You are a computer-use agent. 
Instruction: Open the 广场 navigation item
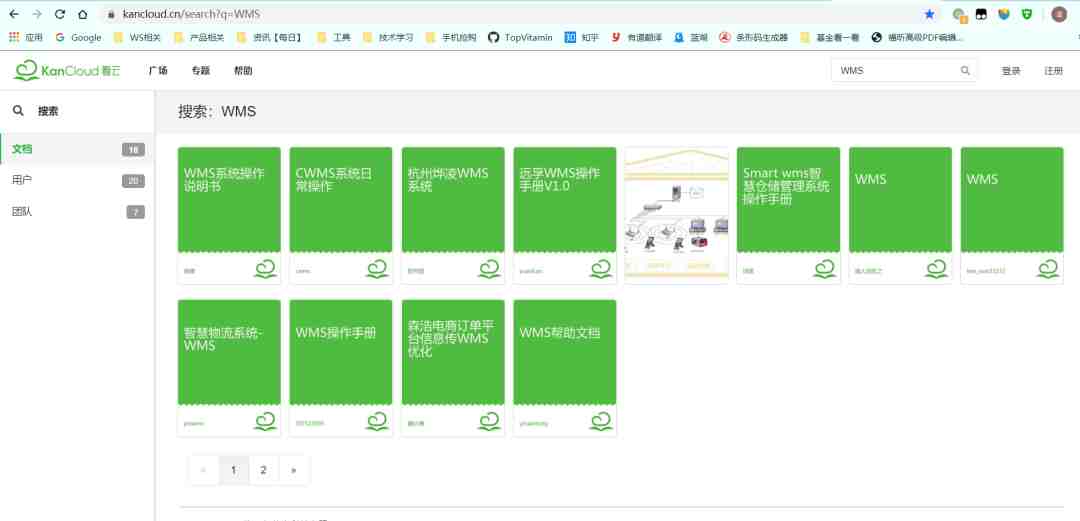[158, 70]
